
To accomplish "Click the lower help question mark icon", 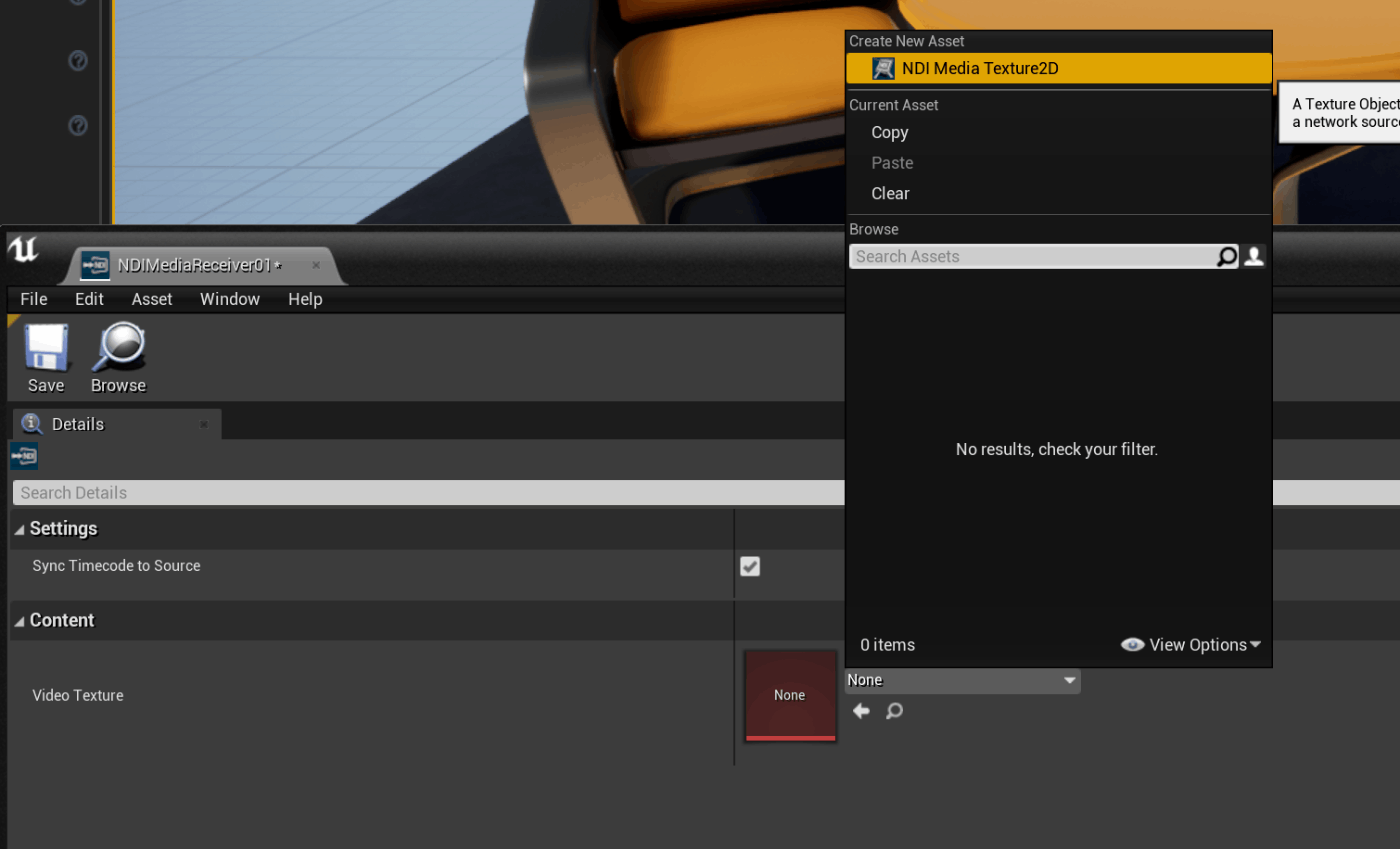I will 77,126.
